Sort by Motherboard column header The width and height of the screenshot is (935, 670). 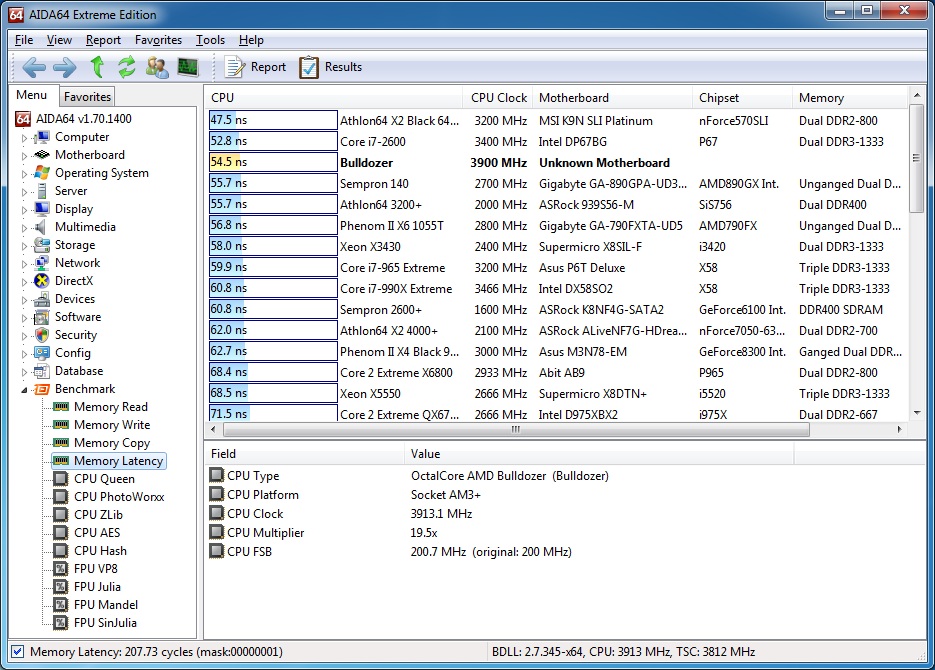point(612,98)
